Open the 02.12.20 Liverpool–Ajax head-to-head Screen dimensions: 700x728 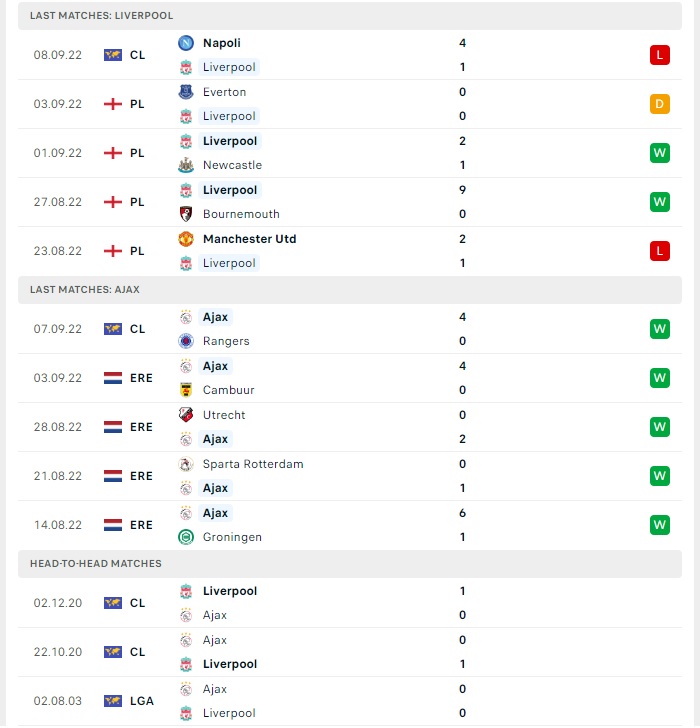click(x=350, y=603)
